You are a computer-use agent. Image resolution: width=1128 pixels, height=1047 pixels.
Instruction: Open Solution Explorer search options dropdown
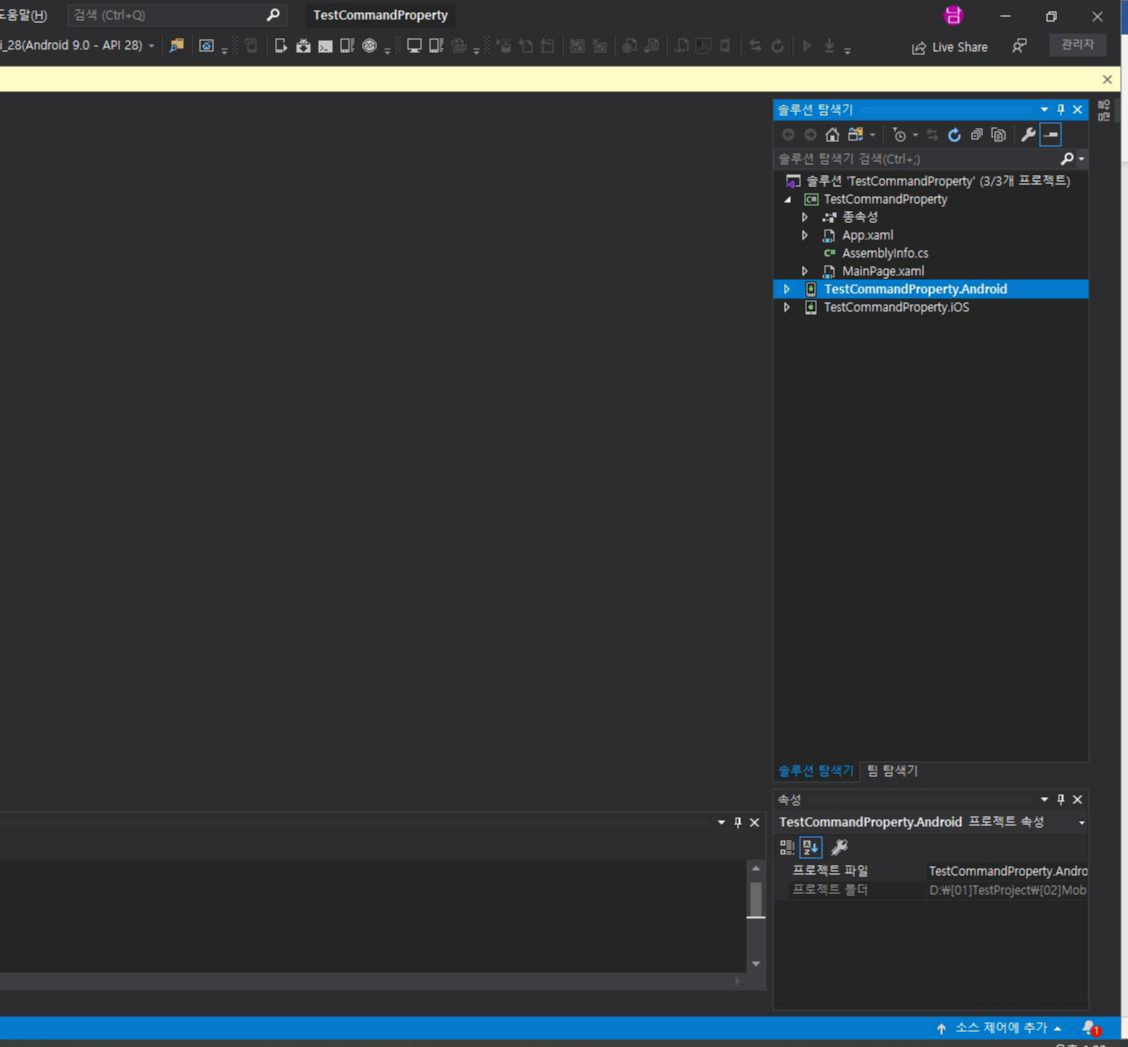(1081, 159)
